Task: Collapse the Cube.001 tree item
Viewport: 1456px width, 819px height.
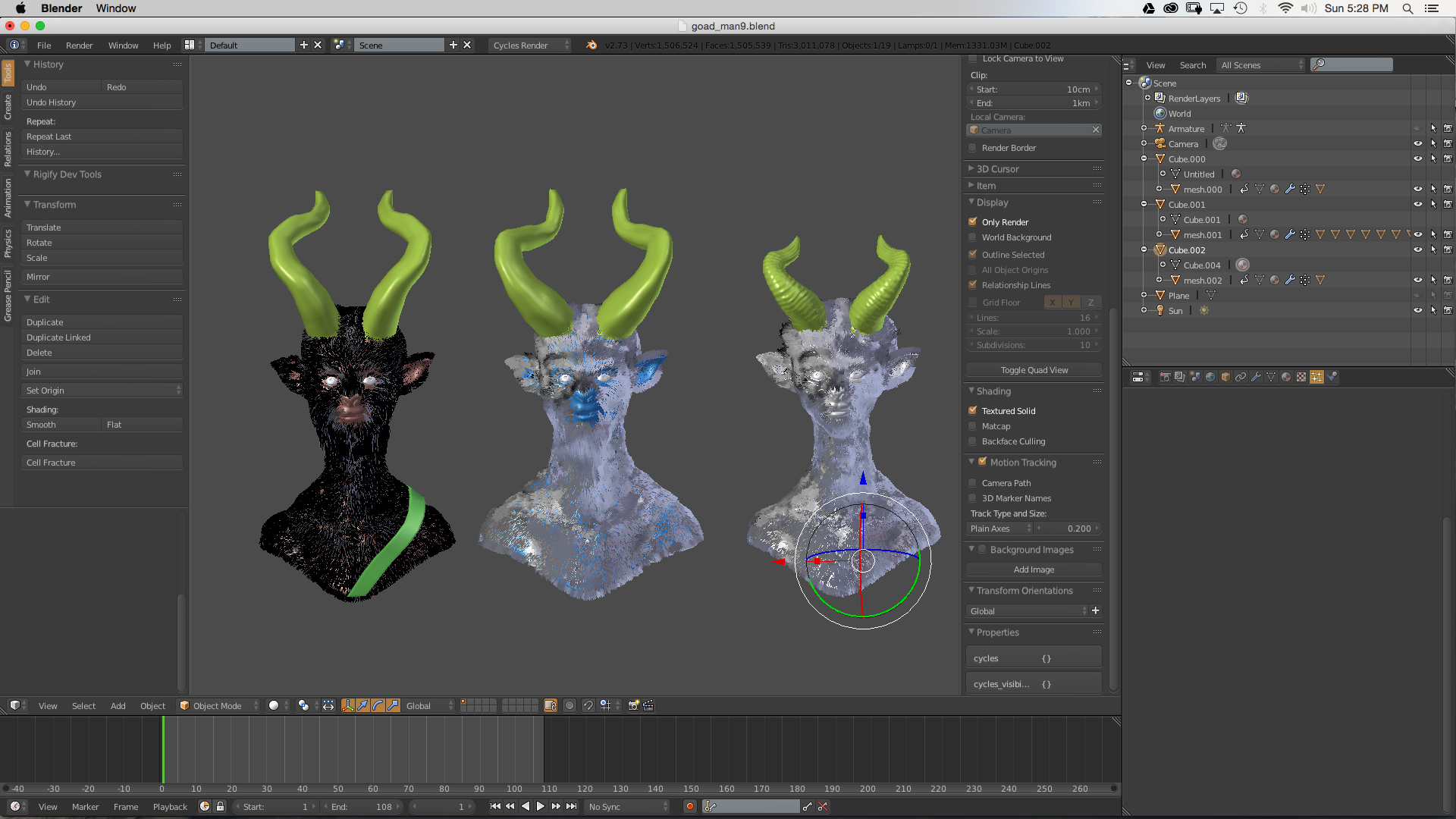Action: tap(1144, 205)
